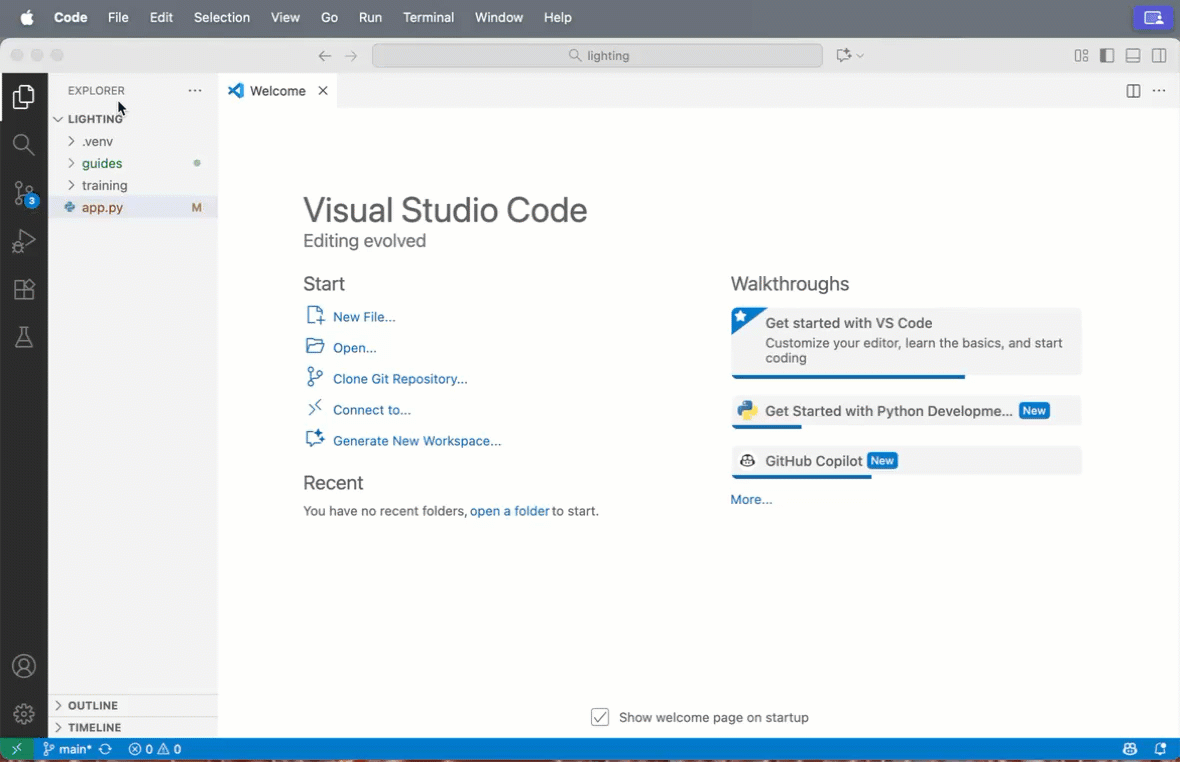Toggle the bottom panel visibility
The height and width of the screenshot is (762, 1180).
[1133, 55]
